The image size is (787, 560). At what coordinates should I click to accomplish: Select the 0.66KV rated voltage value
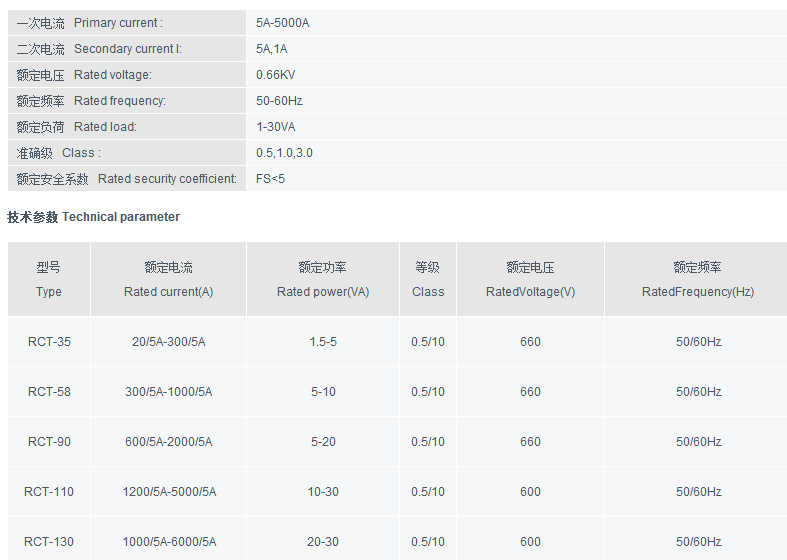click(x=276, y=75)
